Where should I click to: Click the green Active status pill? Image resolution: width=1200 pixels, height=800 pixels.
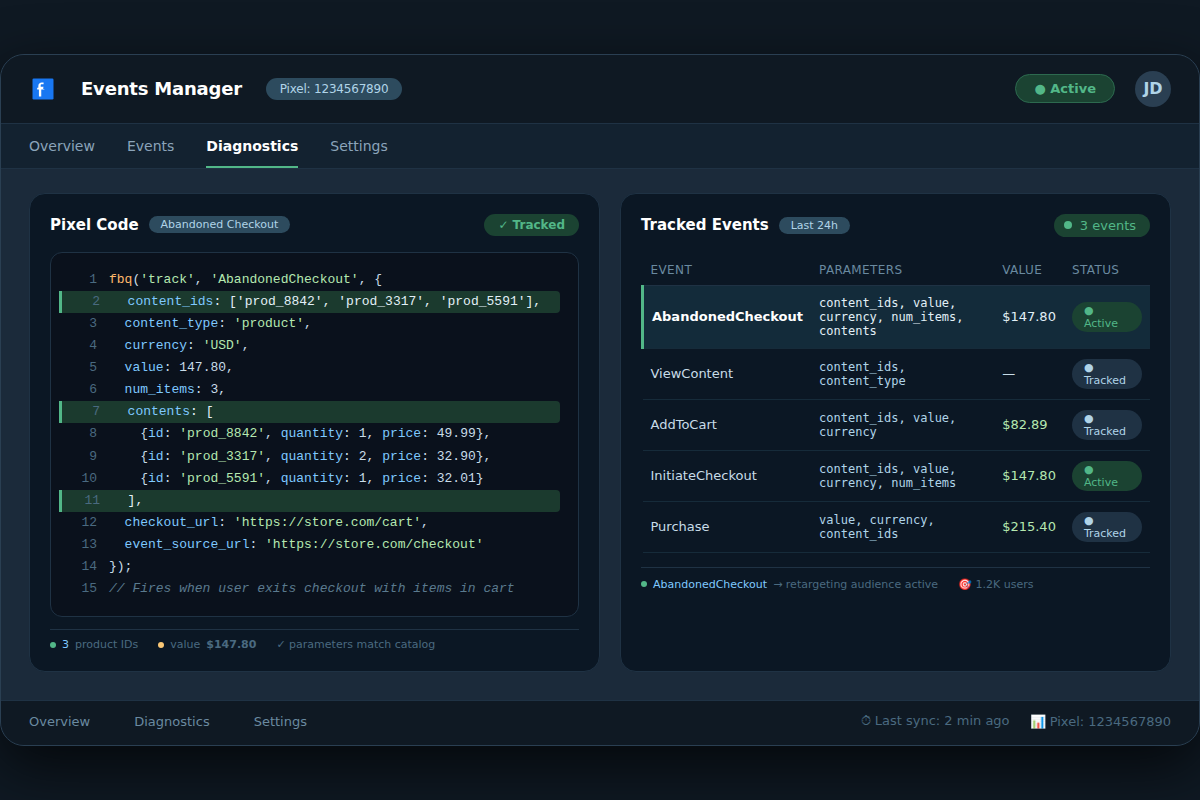coord(1065,89)
